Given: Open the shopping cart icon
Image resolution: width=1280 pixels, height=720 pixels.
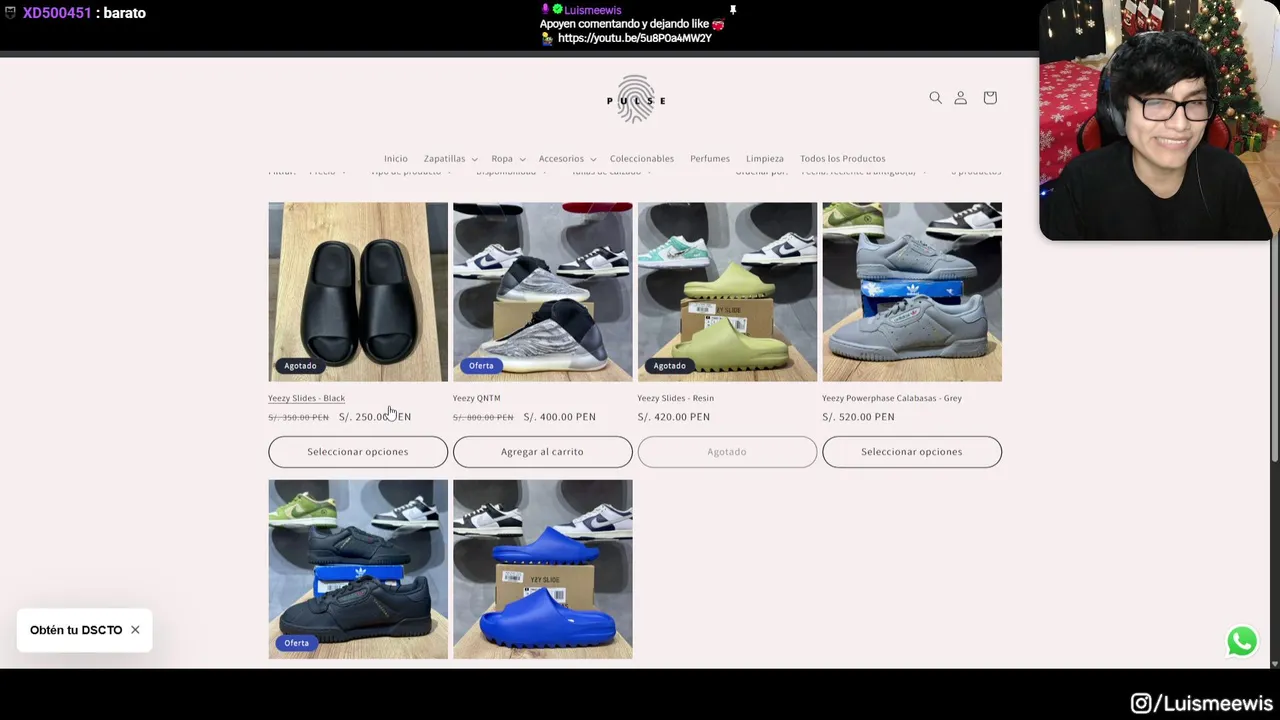Looking at the screenshot, I should 990,97.
